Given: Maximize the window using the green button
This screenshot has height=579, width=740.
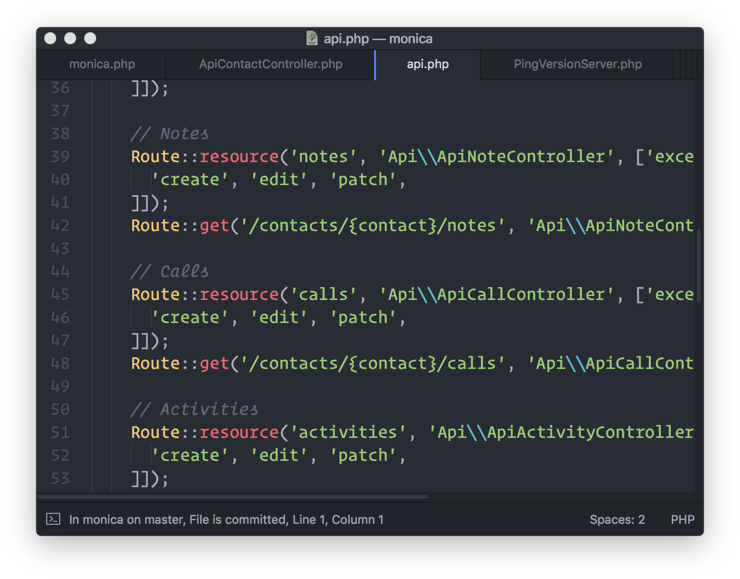Looking at the screenshot, I should click(90, 39).
